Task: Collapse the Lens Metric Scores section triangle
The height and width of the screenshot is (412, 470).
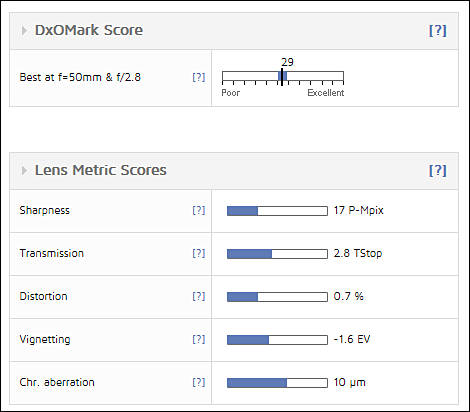Action: tap(24, 171)
